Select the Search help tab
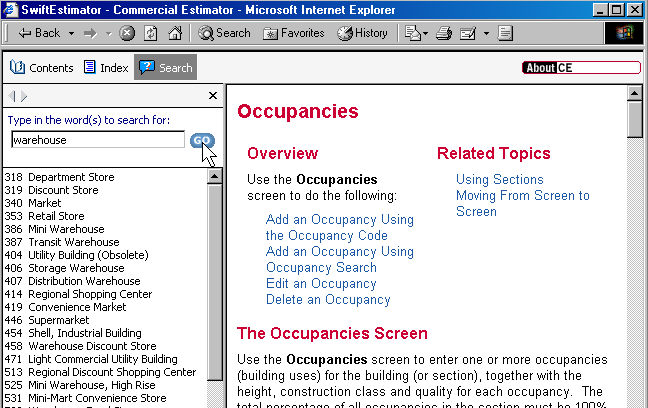 coord(165,67)
